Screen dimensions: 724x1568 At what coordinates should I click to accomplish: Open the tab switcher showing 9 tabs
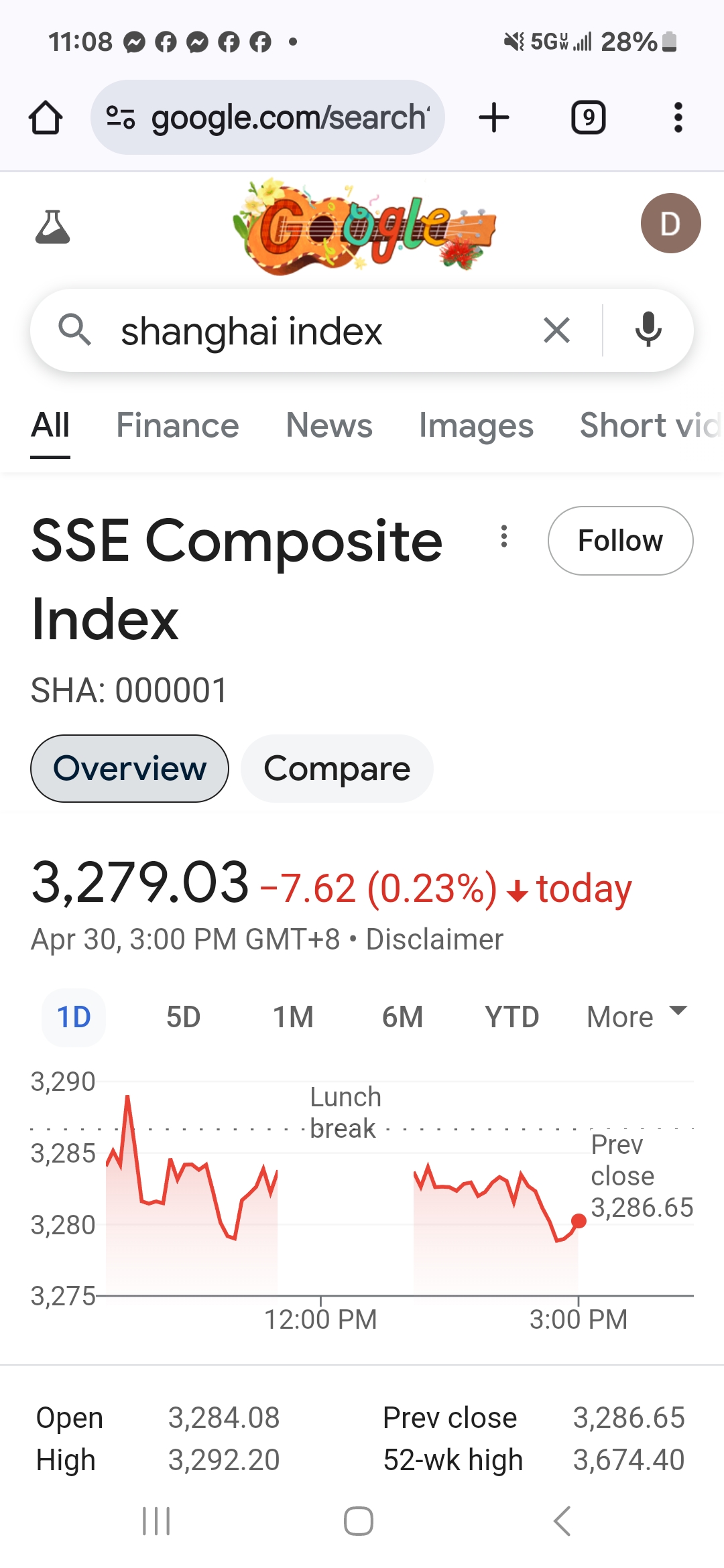tap(588, 118)
